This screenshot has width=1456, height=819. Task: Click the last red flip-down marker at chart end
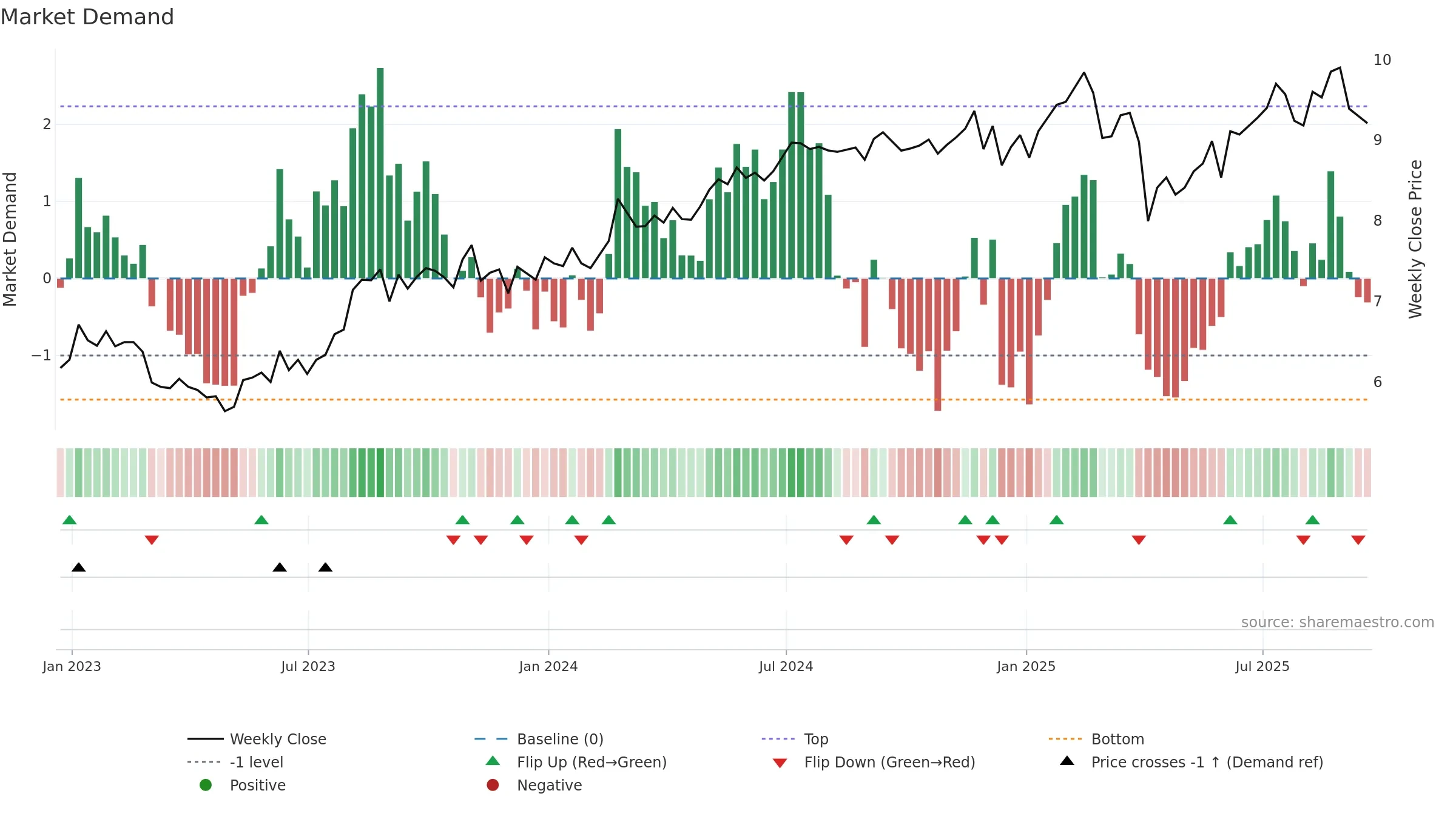(1358, 539)
